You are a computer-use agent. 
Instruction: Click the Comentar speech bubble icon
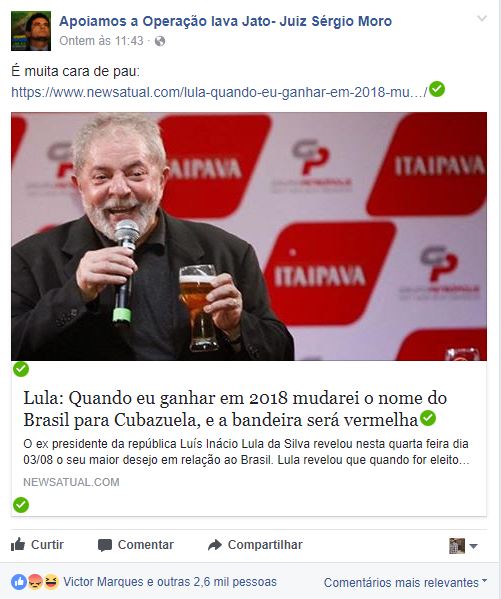104,545
